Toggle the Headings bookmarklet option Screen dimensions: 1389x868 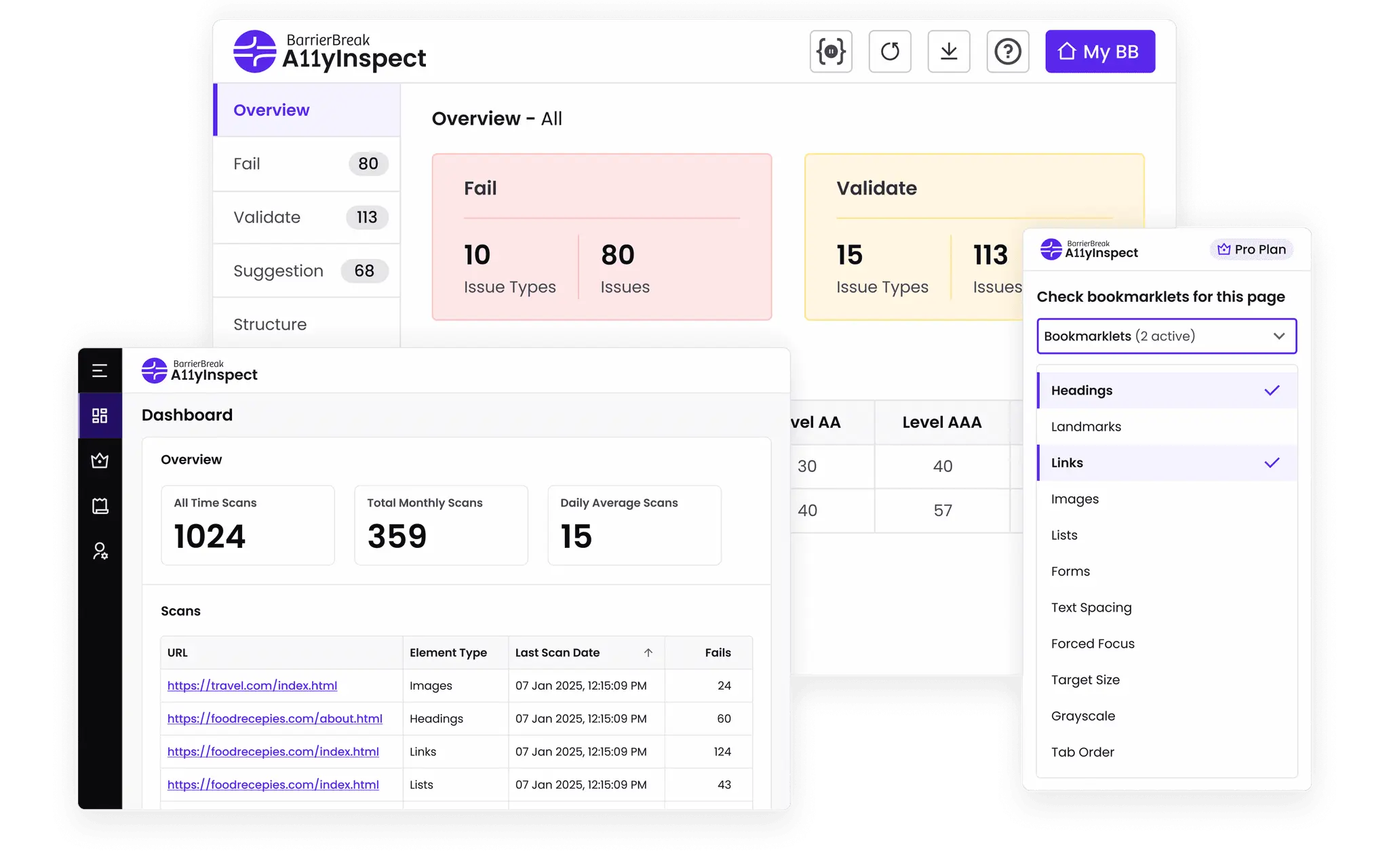(1167, 390)
